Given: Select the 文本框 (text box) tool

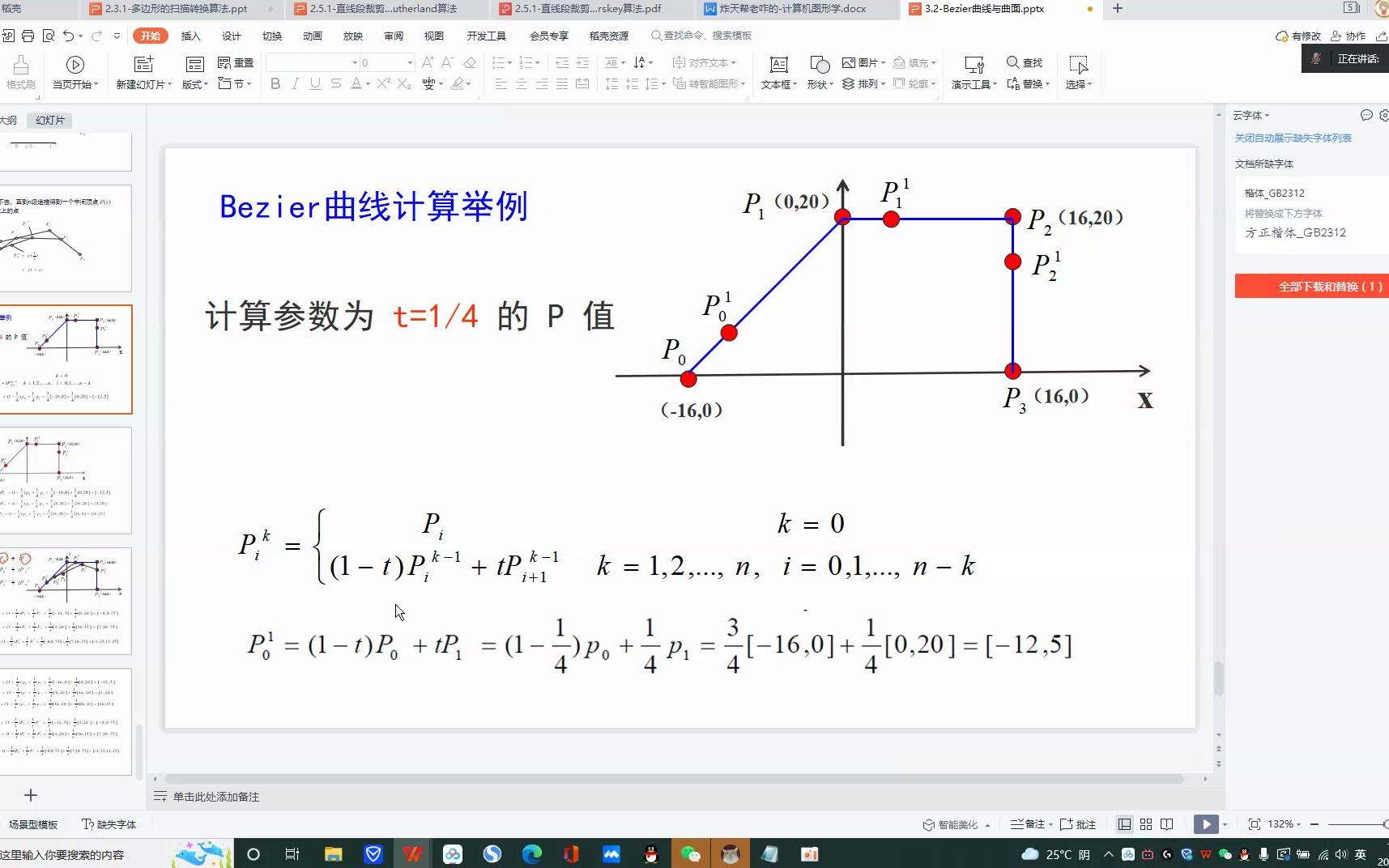Looking at the screenshot, I should 778,73.
